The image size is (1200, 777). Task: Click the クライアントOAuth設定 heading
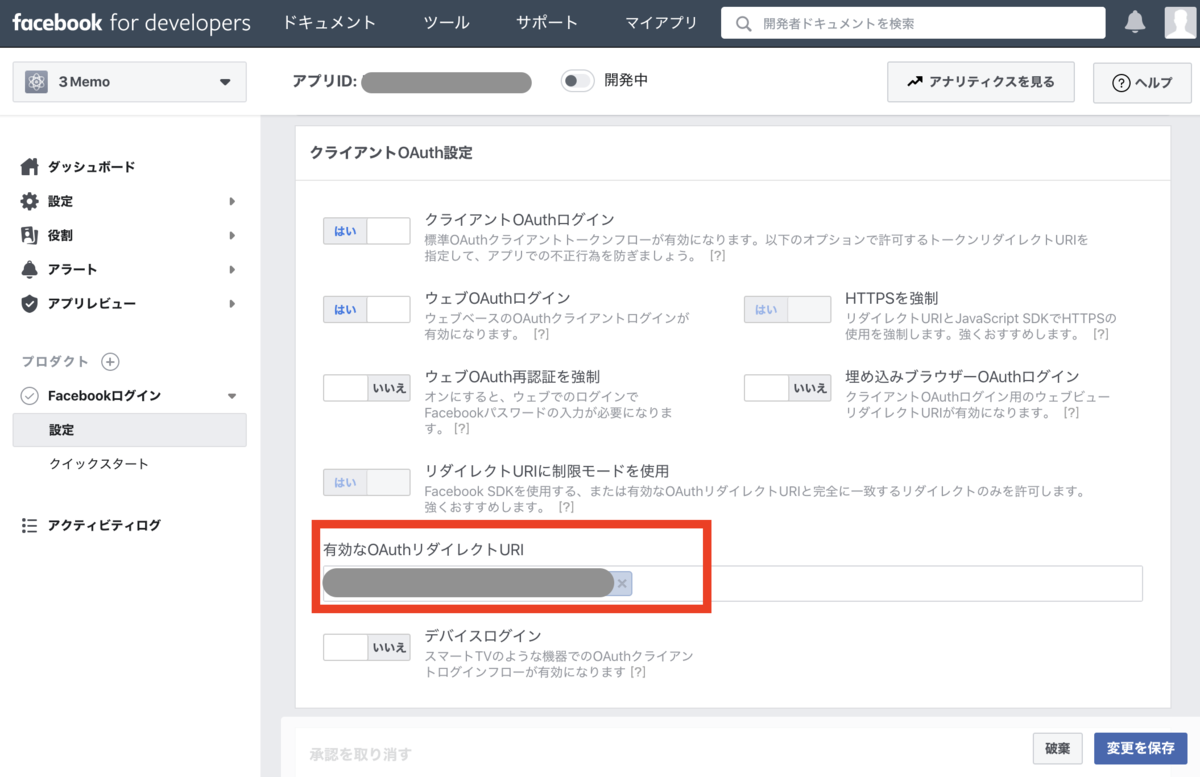tap(391, 153)
